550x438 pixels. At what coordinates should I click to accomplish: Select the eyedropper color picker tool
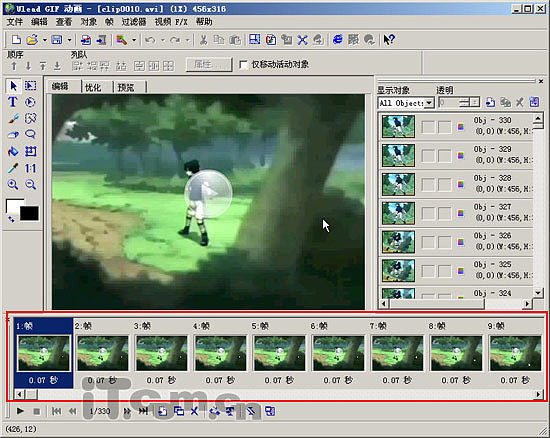click(x=13, y=168)
